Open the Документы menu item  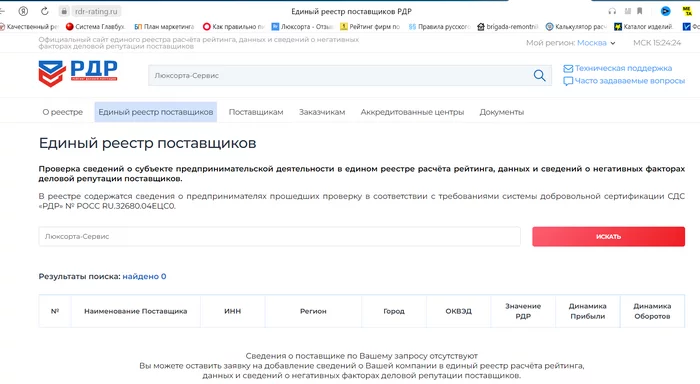pos(501,112)
